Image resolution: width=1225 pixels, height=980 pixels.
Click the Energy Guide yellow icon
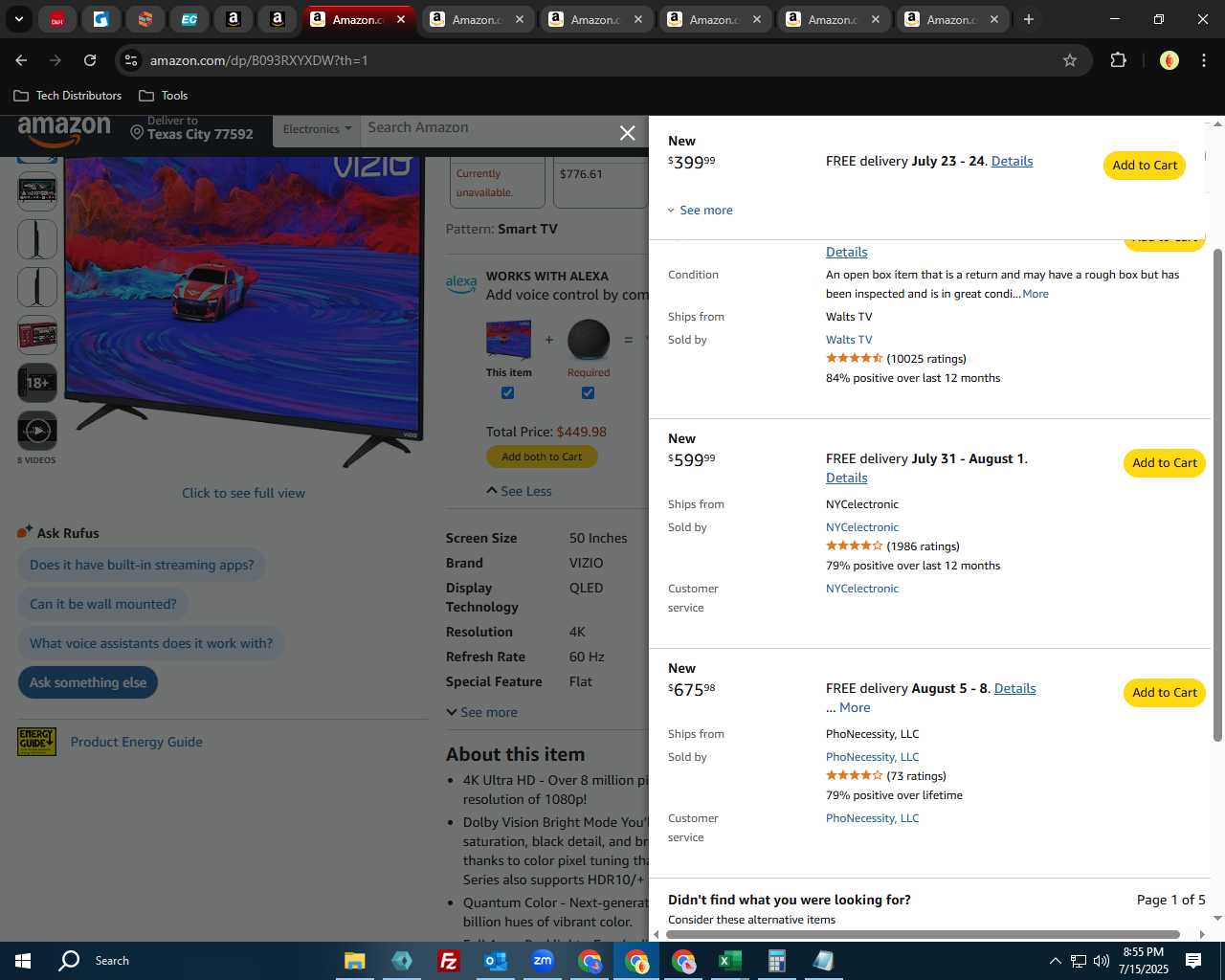click(x=36, y=742)
